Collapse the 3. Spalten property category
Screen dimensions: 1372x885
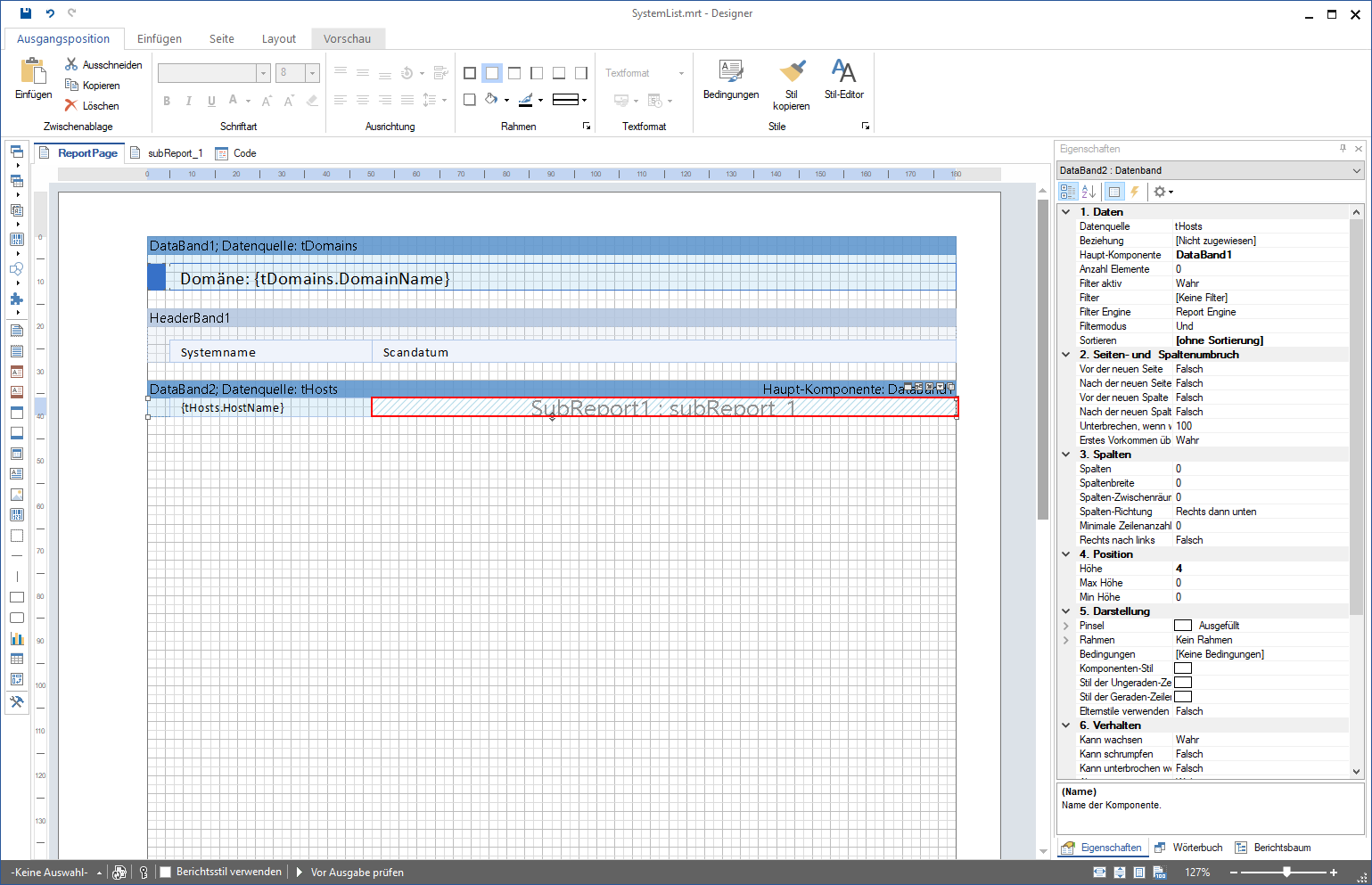[1066, 455]
